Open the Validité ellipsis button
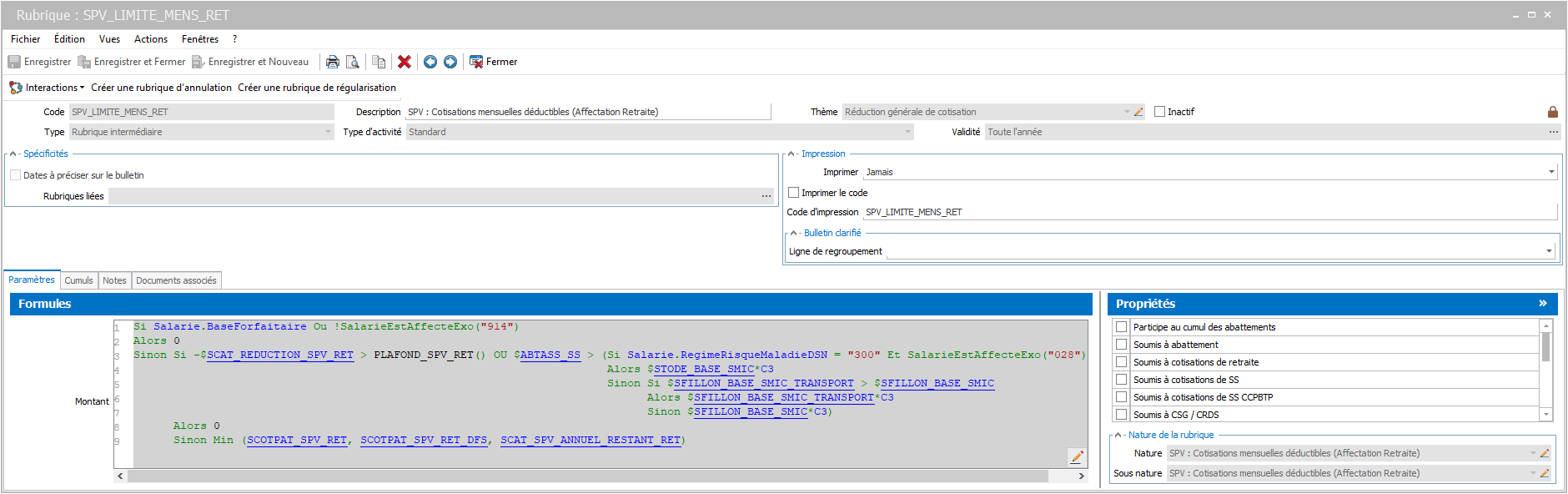The height and width of the screenshot is (494, 1568). (x=1554, y=132)
